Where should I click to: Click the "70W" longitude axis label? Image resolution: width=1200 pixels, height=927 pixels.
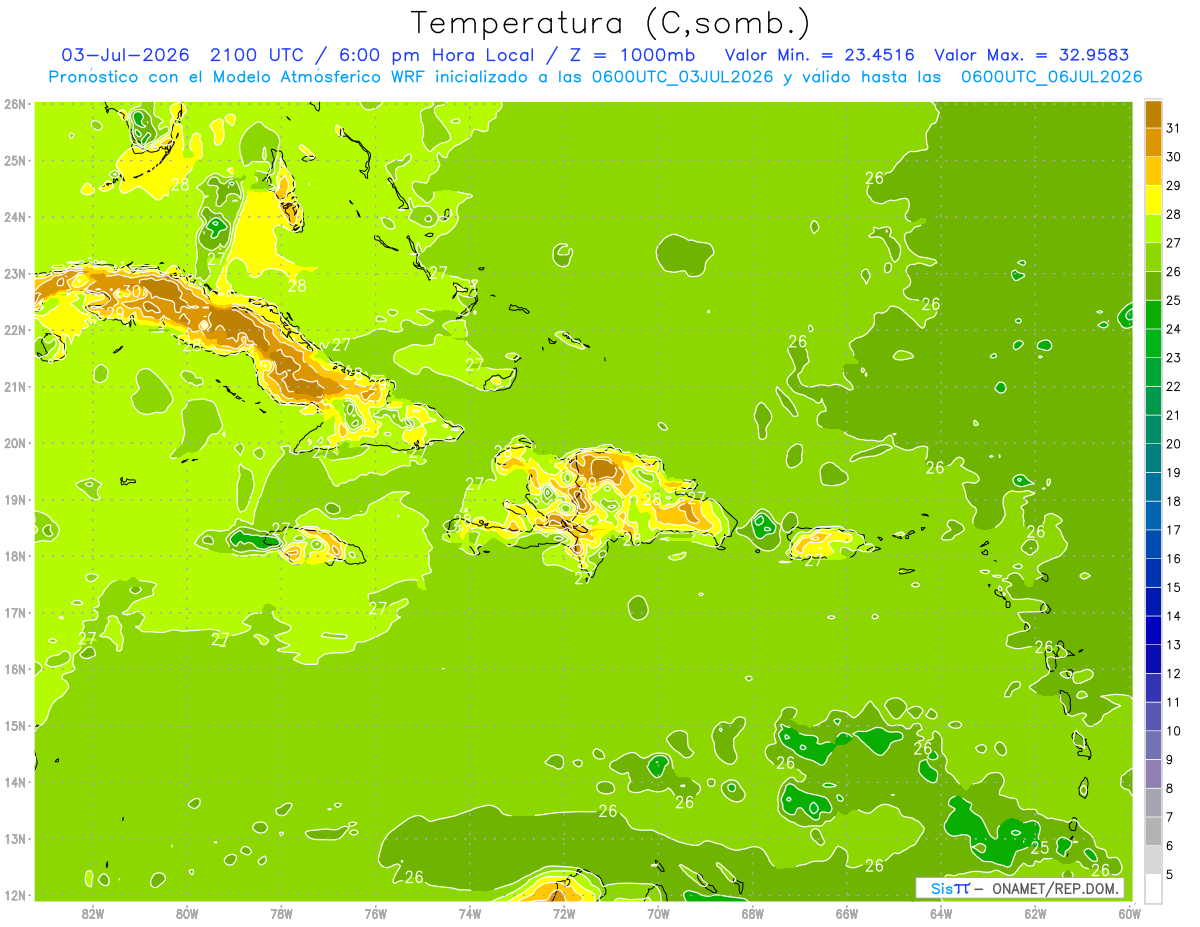click(x=658, y=914)
